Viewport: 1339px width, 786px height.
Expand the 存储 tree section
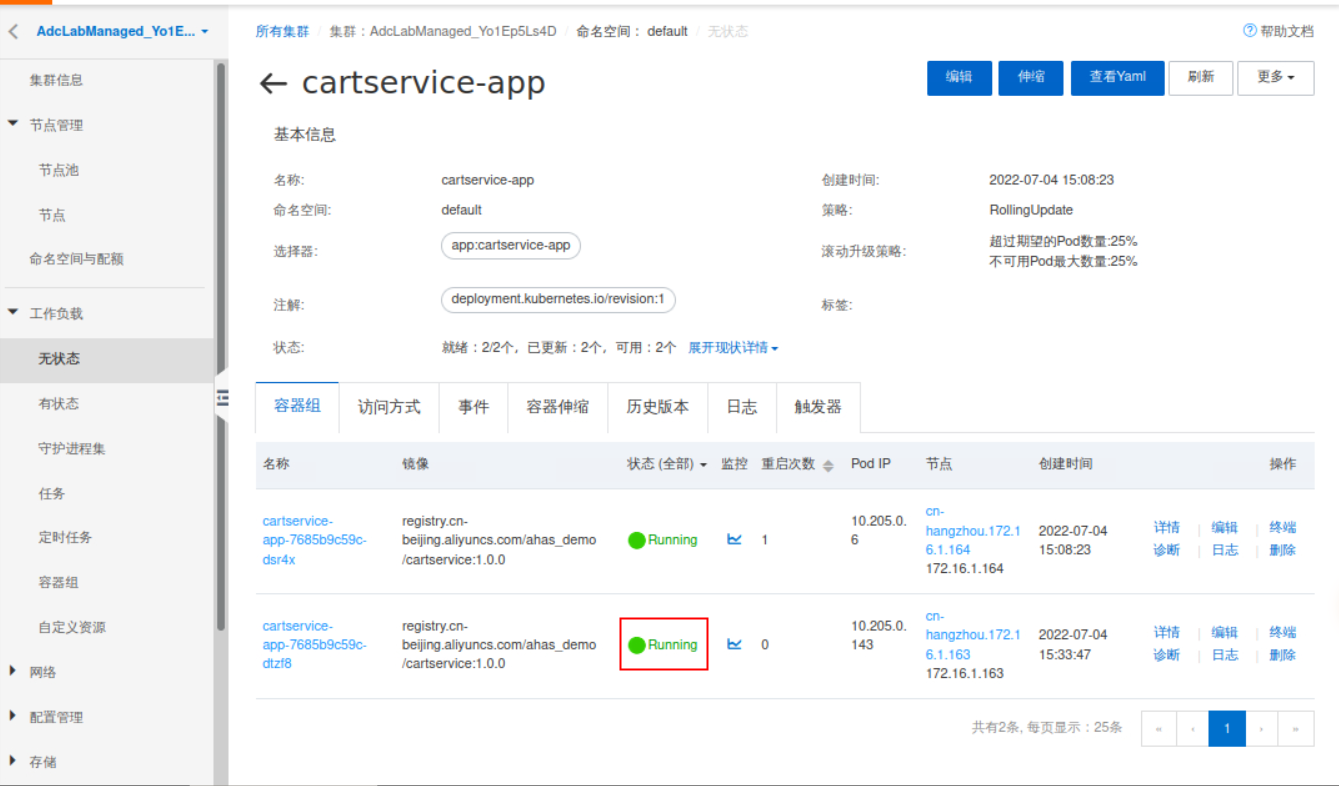[x=13, y=761]
